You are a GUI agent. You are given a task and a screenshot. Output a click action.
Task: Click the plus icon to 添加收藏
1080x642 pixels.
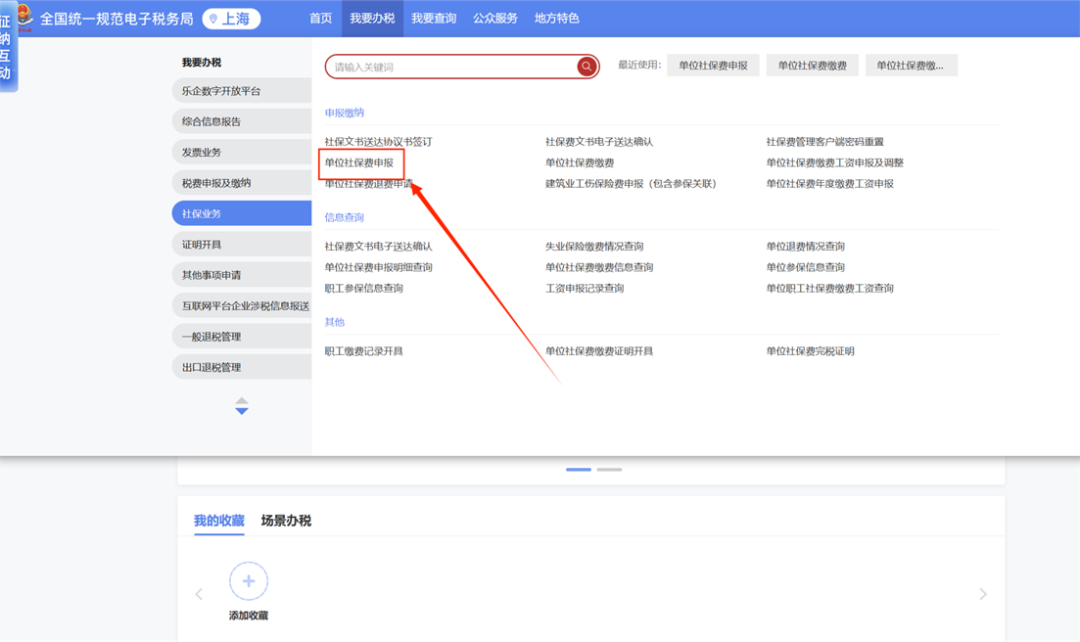pyautogui.click(x=248, y=580)
